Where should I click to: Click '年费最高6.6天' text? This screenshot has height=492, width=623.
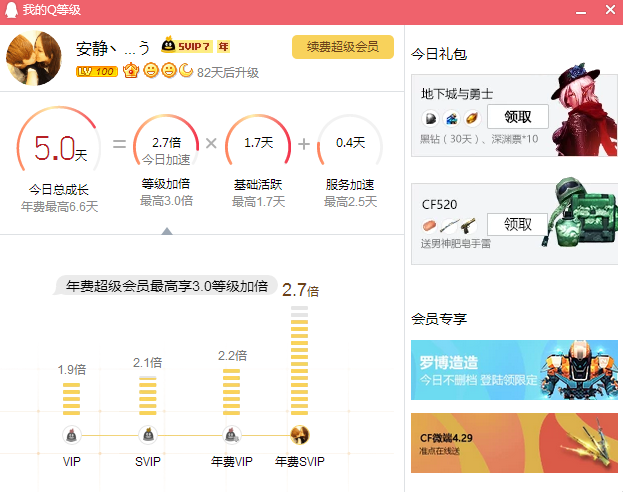point(59,207)
